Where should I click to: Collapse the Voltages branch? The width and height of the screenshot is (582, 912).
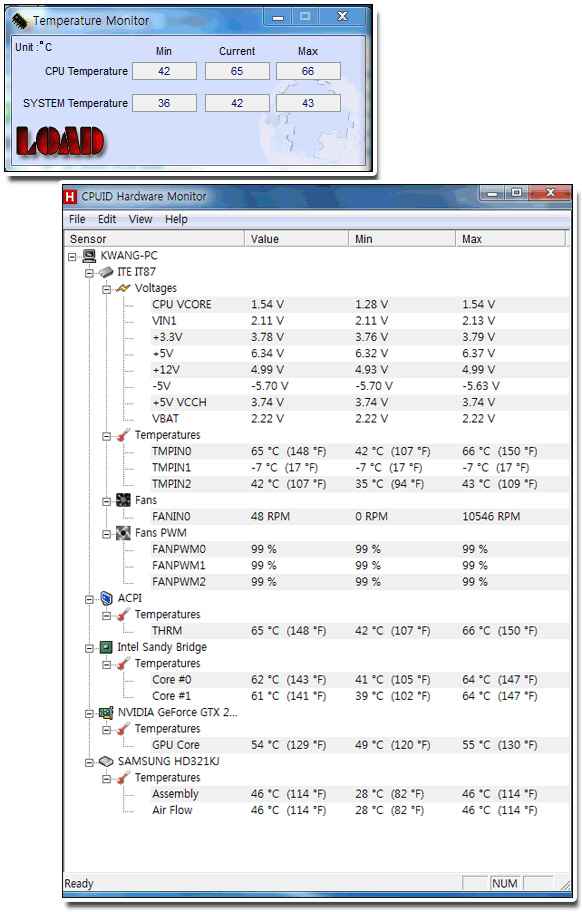pos(106,289)
